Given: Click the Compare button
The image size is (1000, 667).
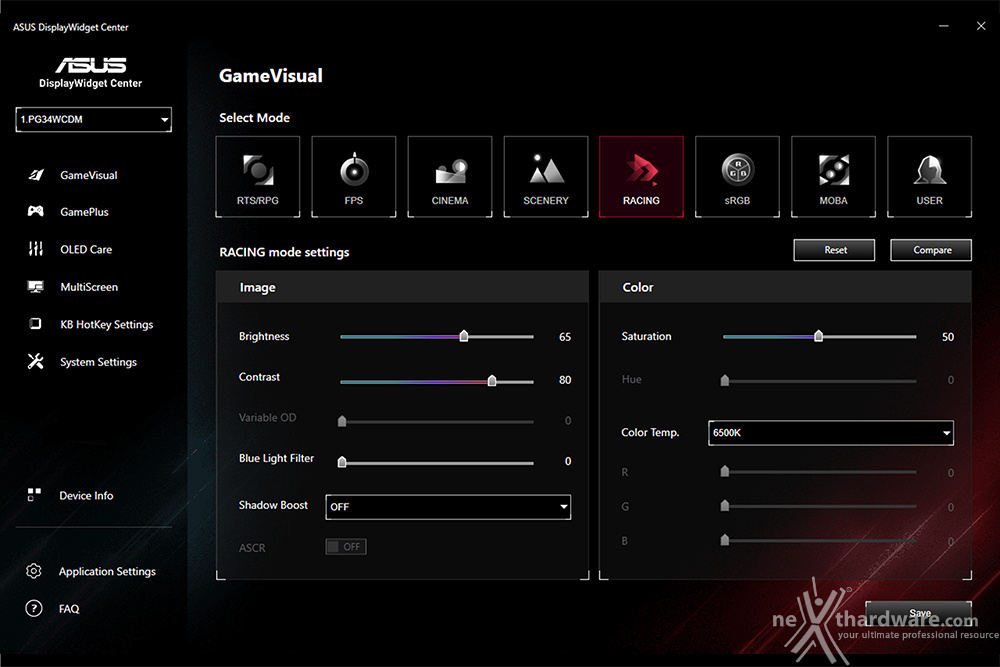Looking at the screenshot, I should click(x=931, y=250).
